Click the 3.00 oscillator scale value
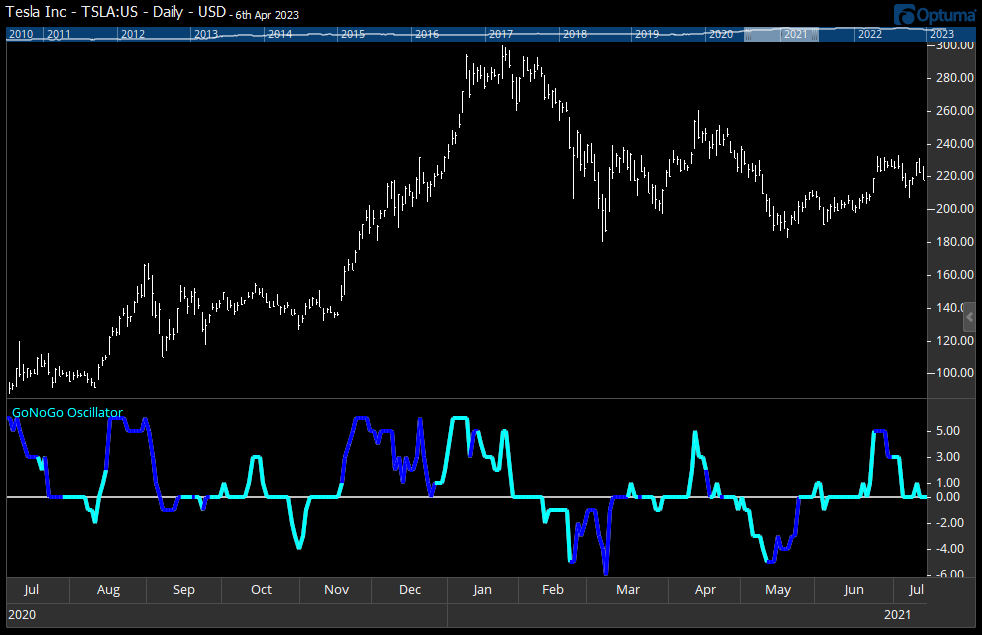Screen dimensions: 982x635 coord(948,457)
